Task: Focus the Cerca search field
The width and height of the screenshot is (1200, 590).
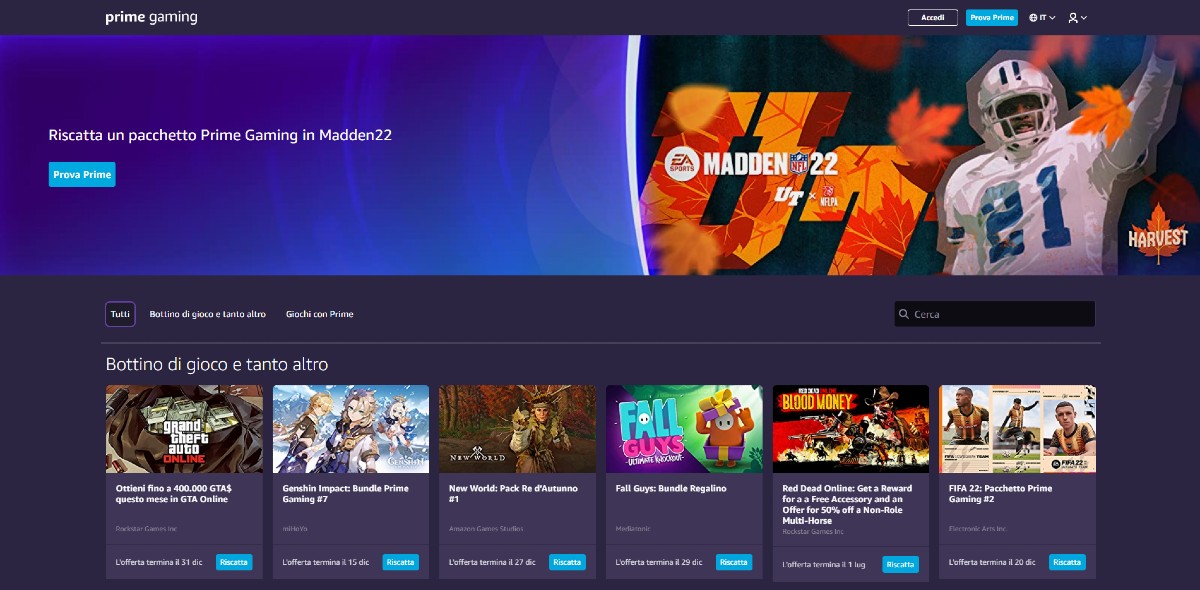Action: 995,314
